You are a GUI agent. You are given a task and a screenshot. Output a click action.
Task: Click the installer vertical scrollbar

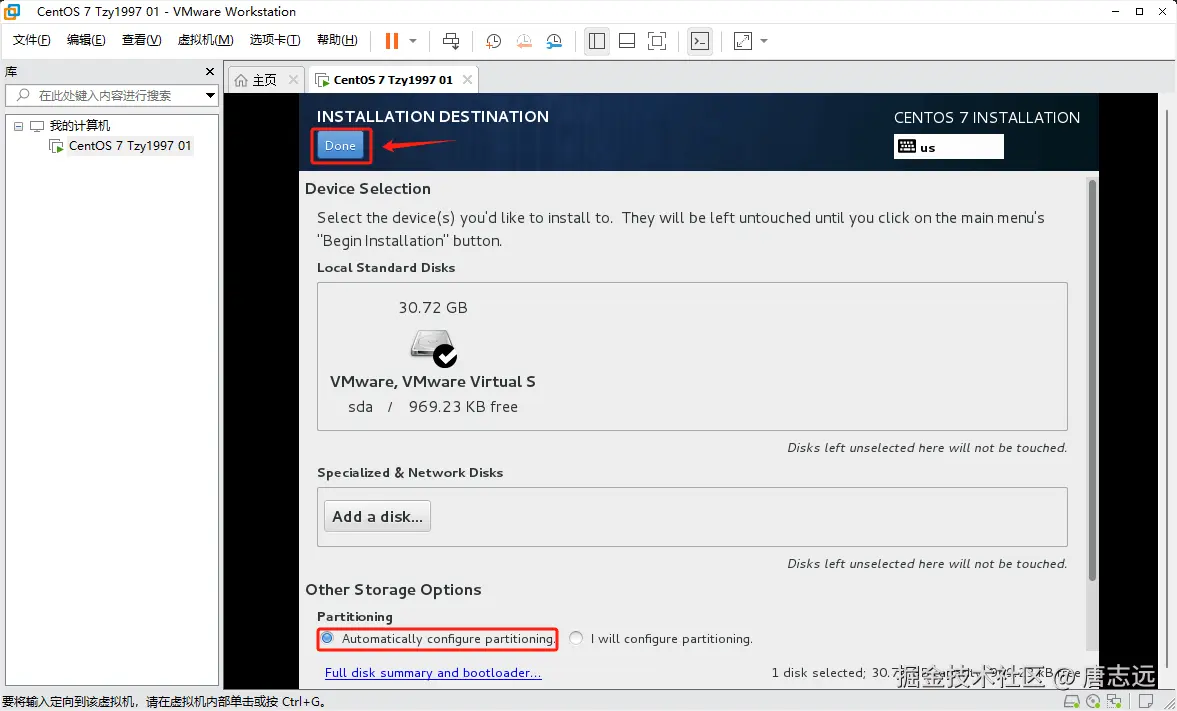[1092, 379]
